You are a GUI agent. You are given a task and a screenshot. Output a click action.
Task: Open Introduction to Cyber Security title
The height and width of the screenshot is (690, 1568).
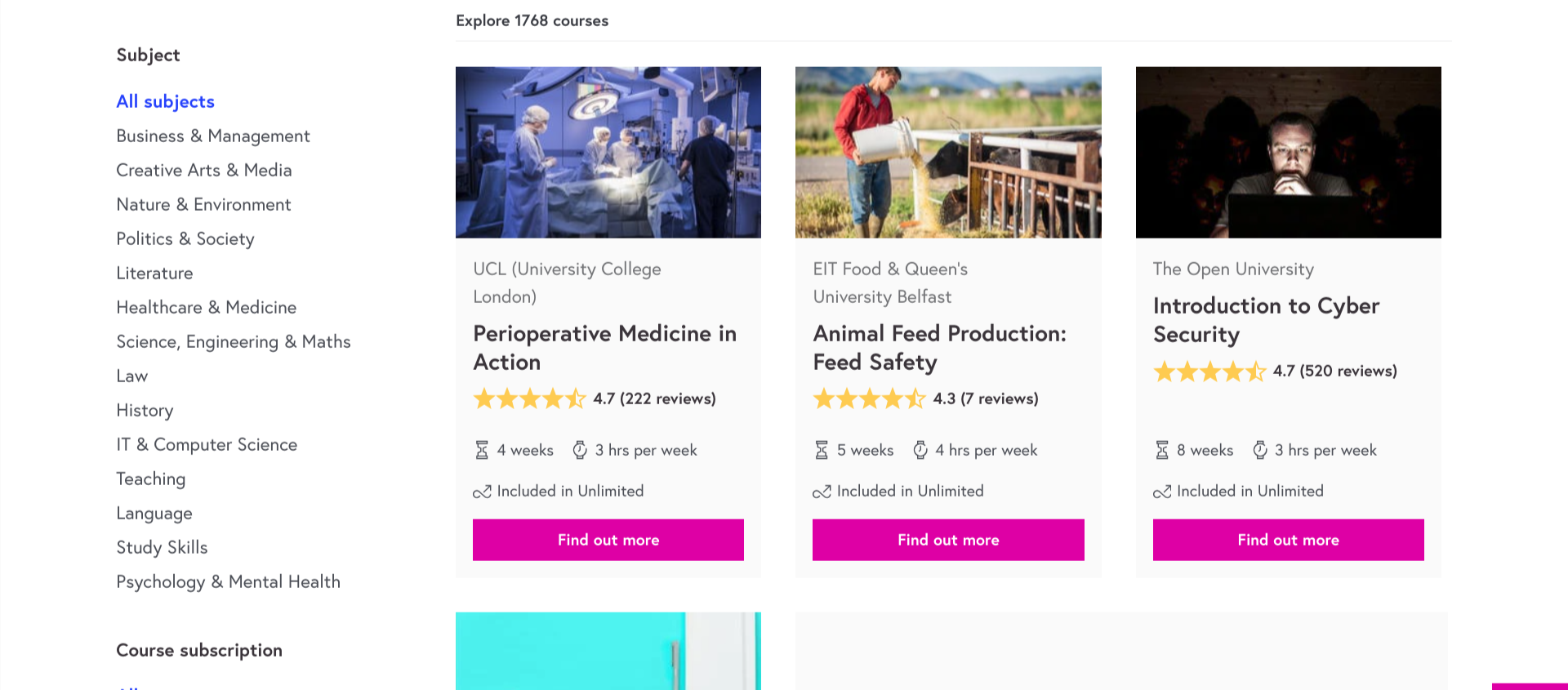(x=1266, y=320)
